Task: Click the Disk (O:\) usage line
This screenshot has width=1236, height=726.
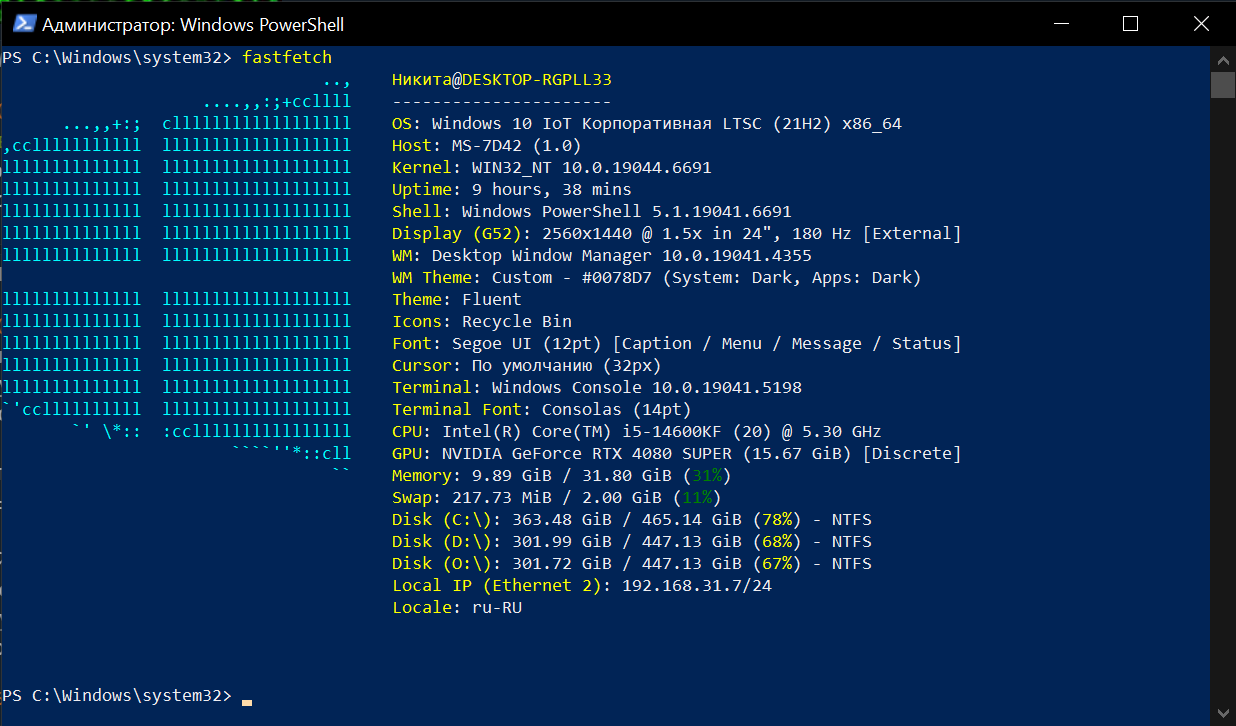Action: coord(632,563)
